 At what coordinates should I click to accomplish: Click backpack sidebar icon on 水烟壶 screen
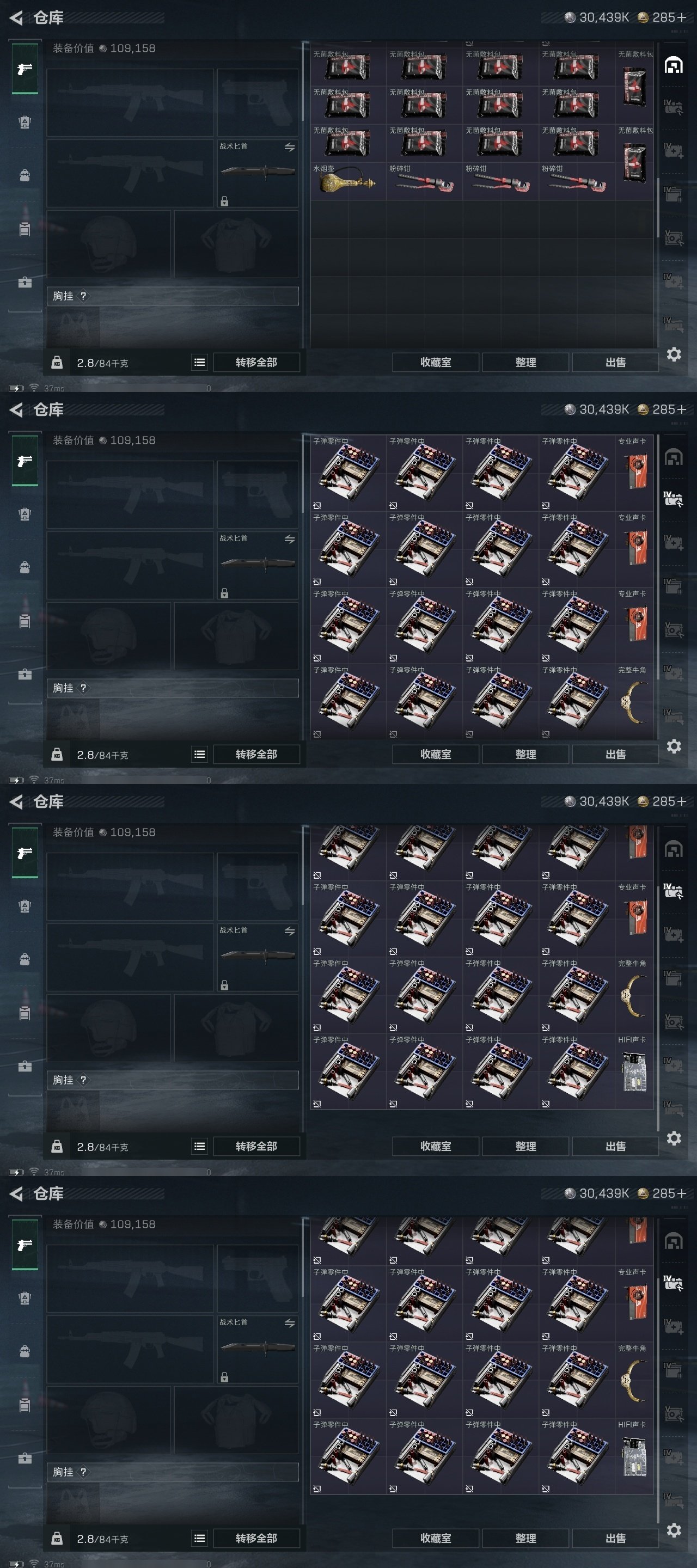pyautogui.click(x=25, y=175)
